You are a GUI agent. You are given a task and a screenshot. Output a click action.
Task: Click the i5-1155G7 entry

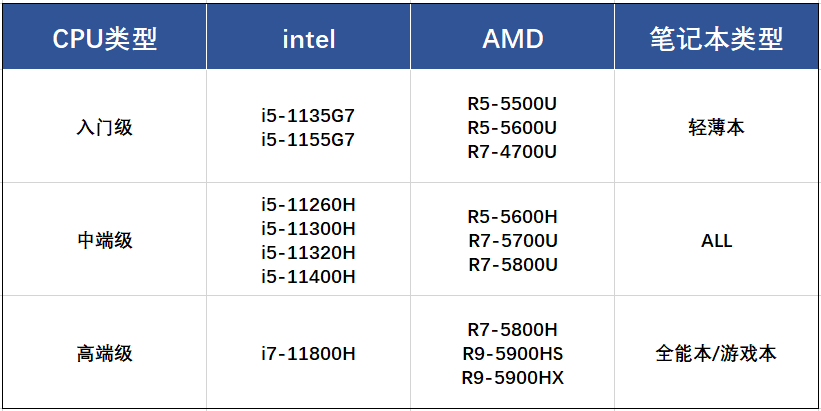coord(308,140)
